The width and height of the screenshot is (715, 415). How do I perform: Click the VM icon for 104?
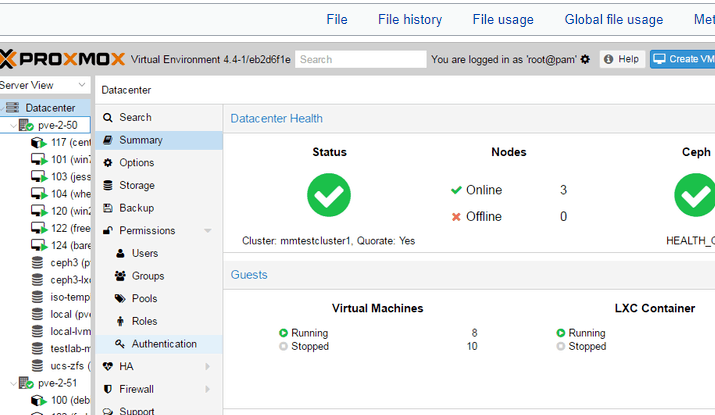pyautogui.click(x=38, y=194)
